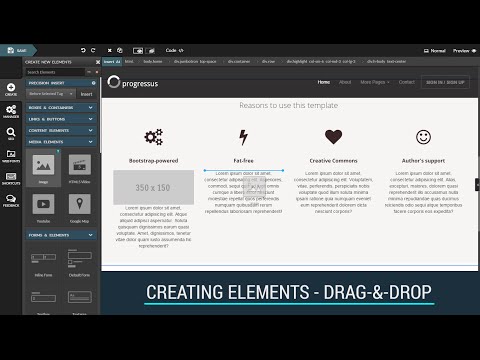Open the Manager sidebar tool
This screenshot has width=480, height=360.
click(11, 112)
